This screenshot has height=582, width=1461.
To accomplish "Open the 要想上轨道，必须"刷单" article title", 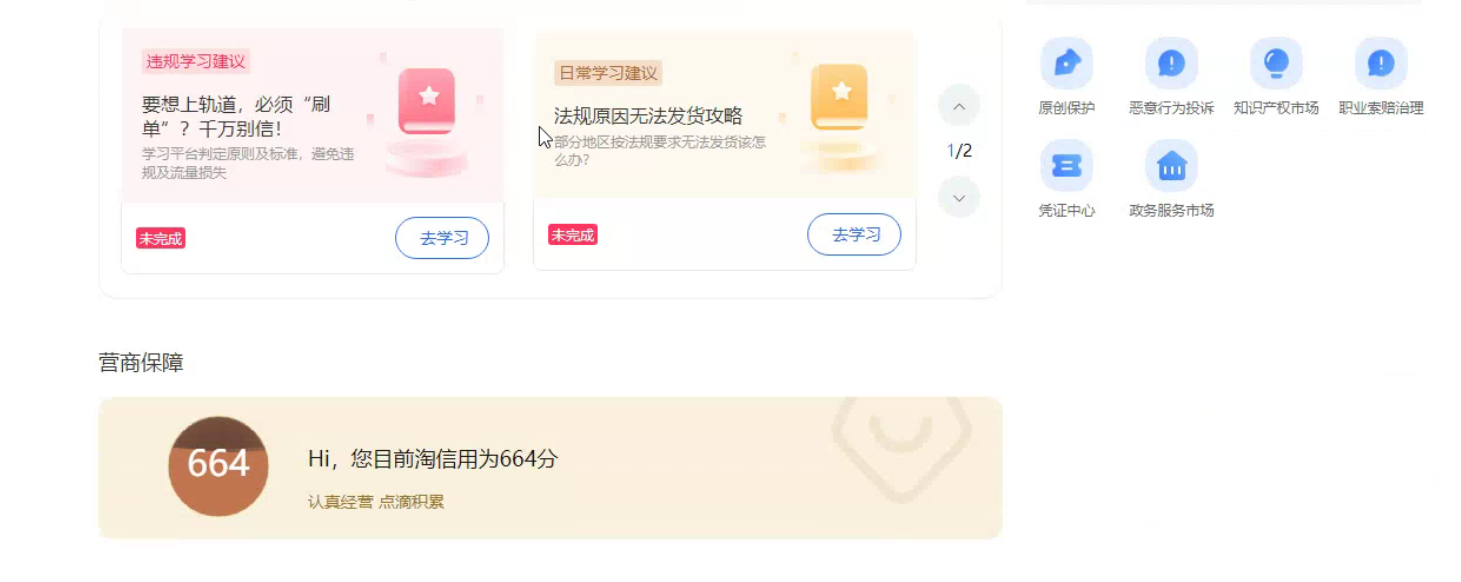I will pos(237,116).
